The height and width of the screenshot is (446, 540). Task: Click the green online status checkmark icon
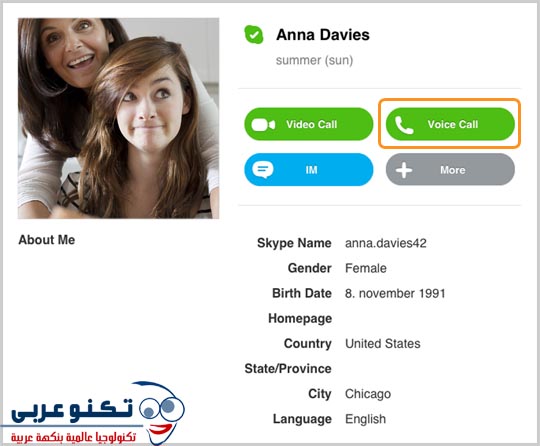click(253, 35)
